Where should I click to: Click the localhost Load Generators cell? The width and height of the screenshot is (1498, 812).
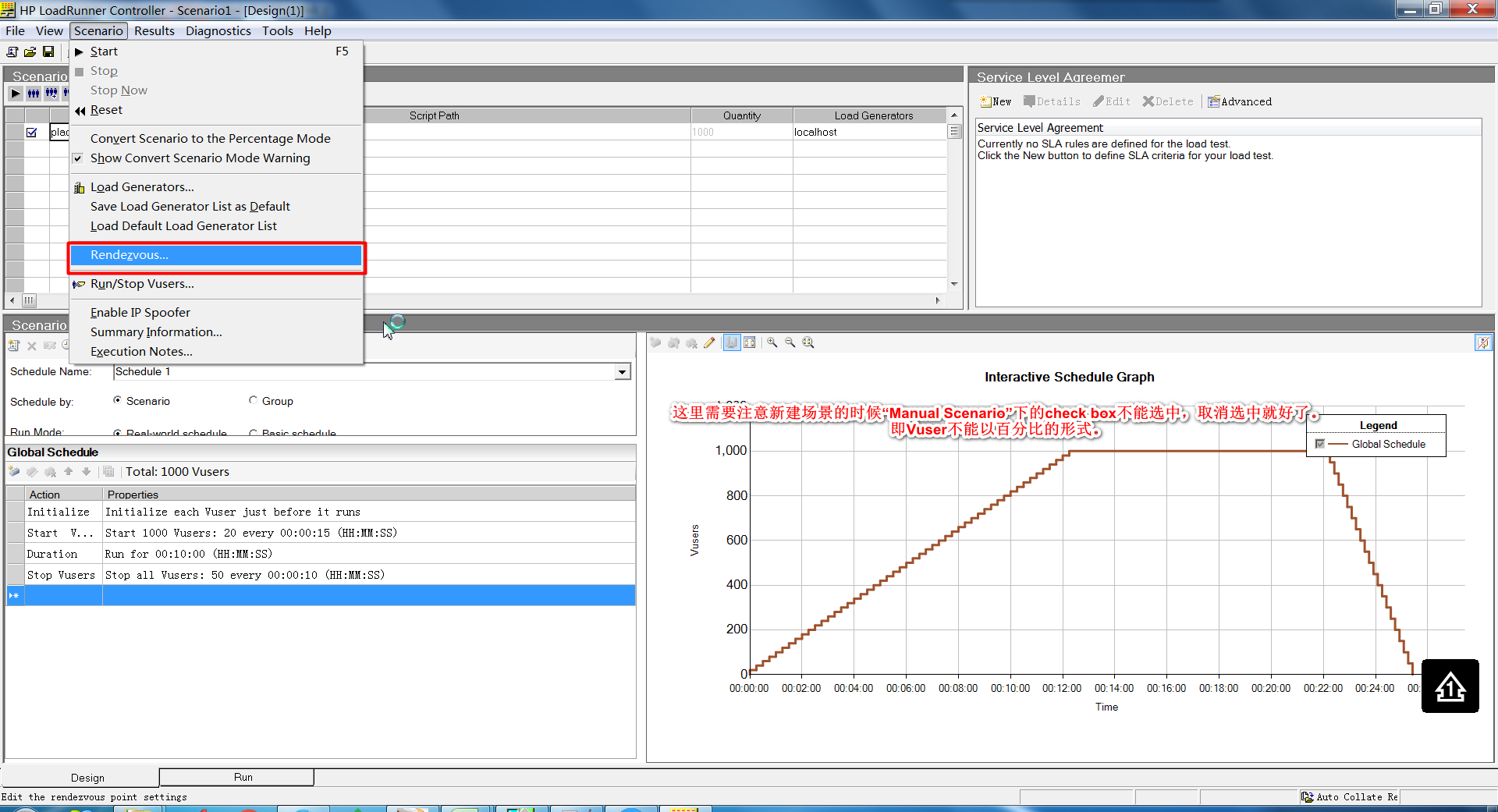(869, 132)
